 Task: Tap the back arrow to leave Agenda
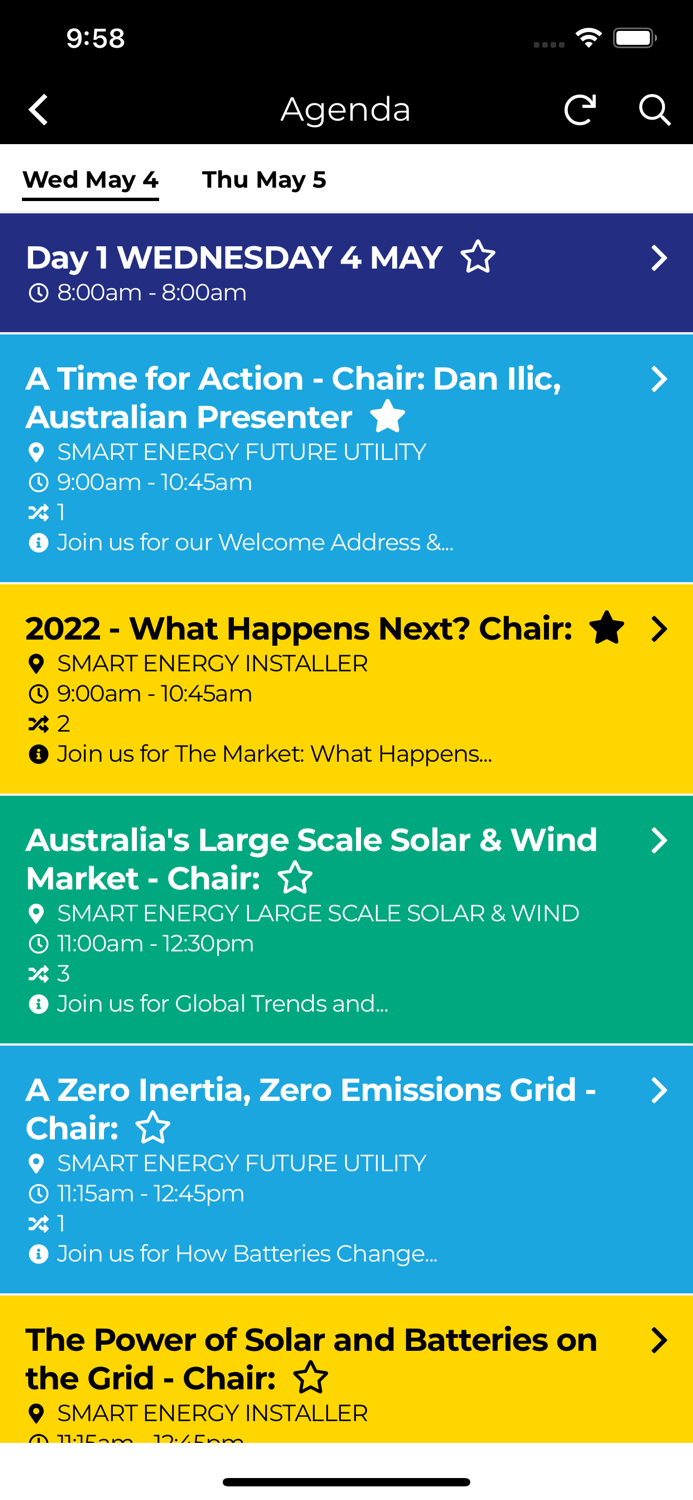click(37, 109)
